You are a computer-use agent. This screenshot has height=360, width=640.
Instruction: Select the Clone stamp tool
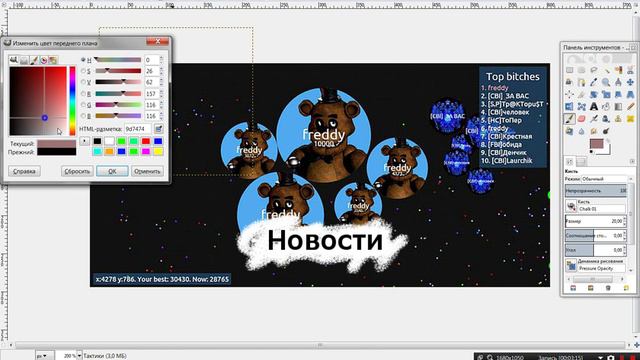(x=618, y=119)
